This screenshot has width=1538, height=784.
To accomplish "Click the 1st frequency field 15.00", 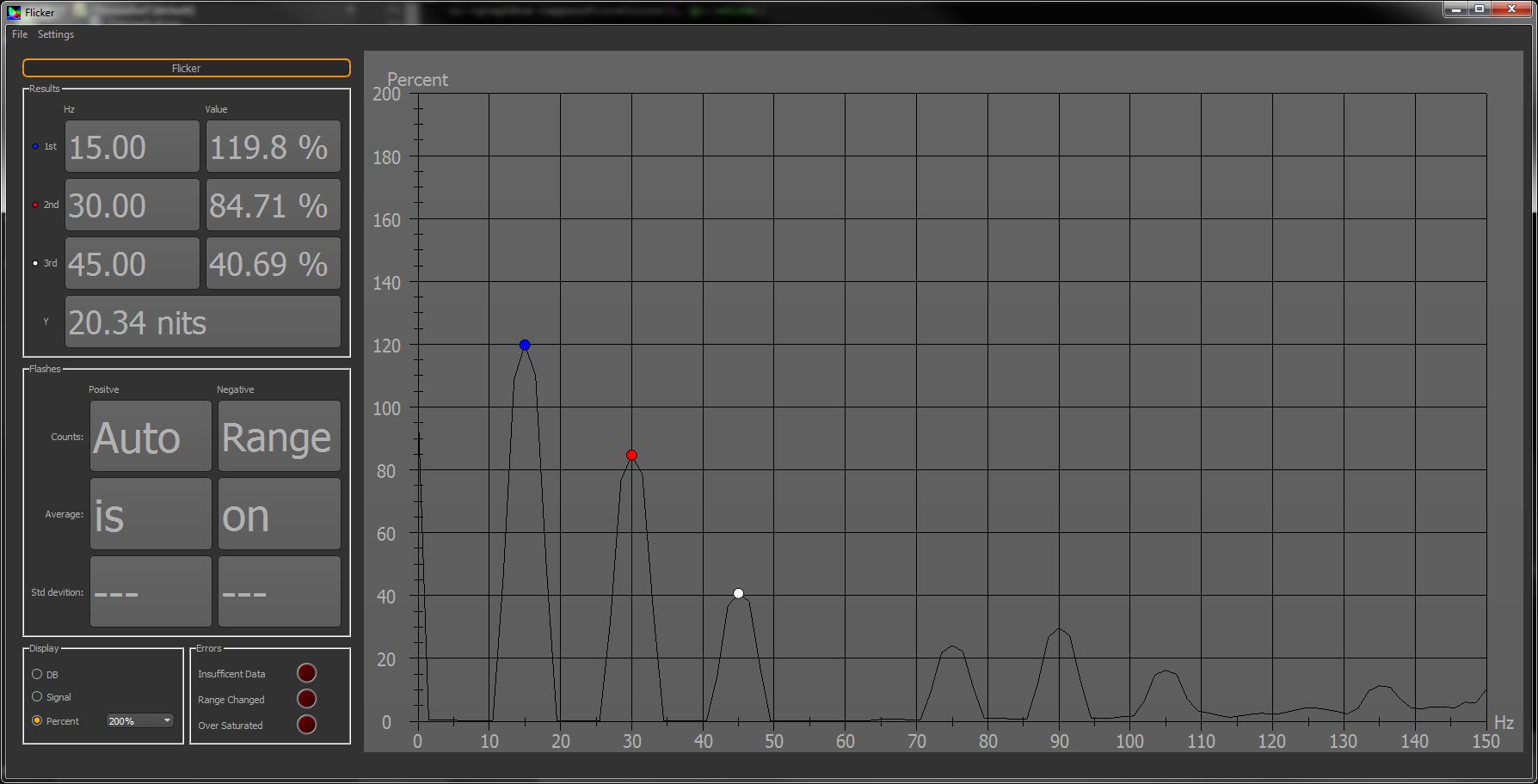I will [132, 146].
